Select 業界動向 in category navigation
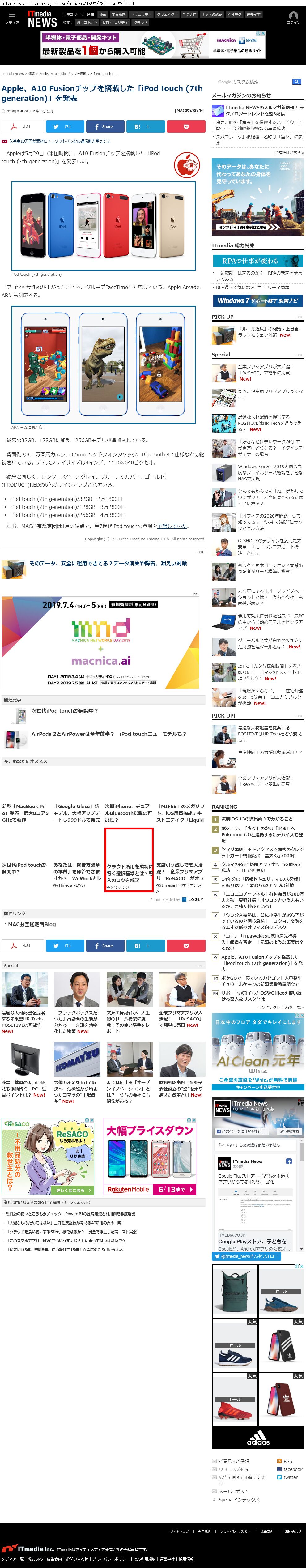Screen dimensions: 306x1568 coord(119,14)
